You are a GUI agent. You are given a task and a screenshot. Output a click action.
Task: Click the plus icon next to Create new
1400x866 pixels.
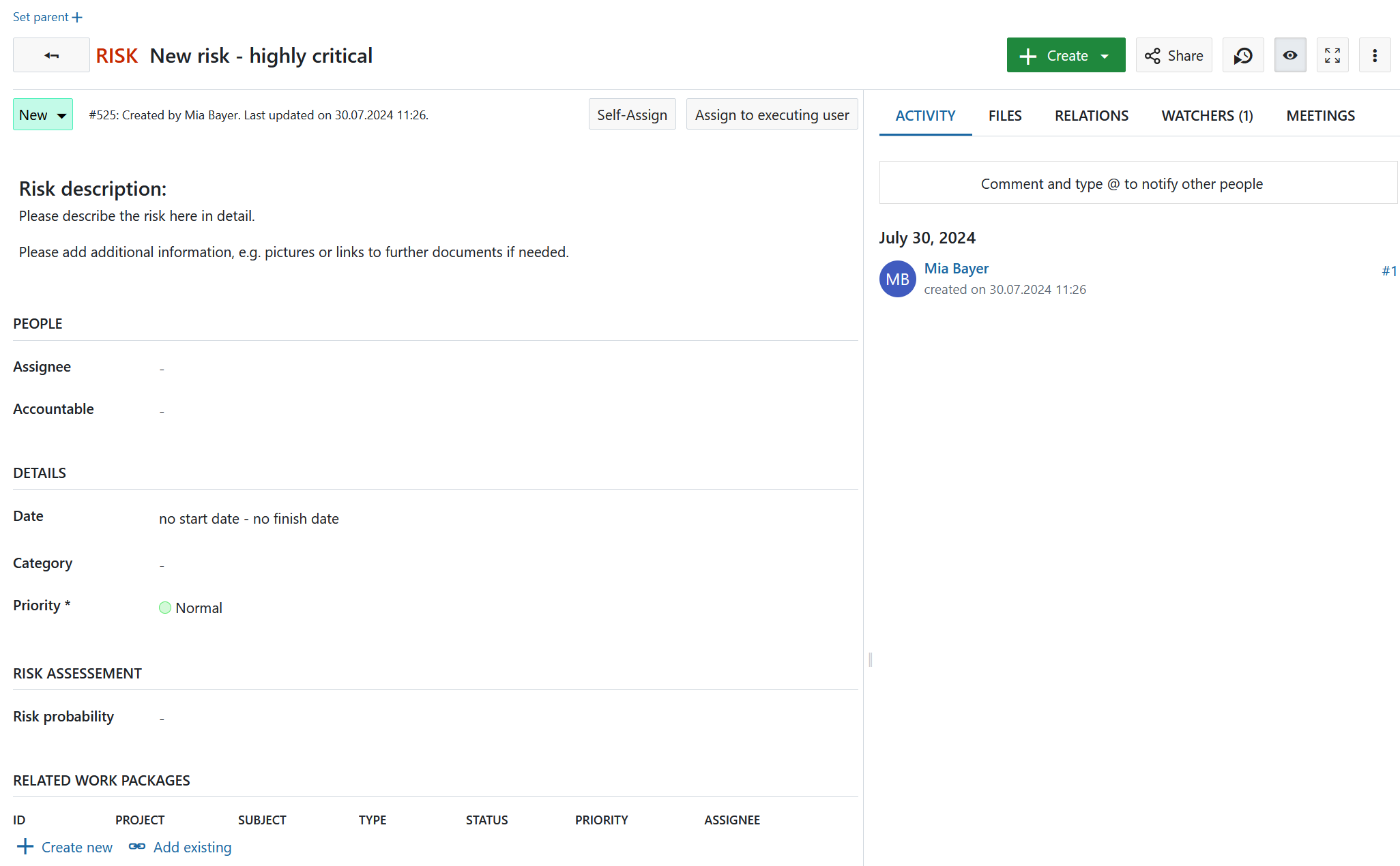tap(25, 847)
